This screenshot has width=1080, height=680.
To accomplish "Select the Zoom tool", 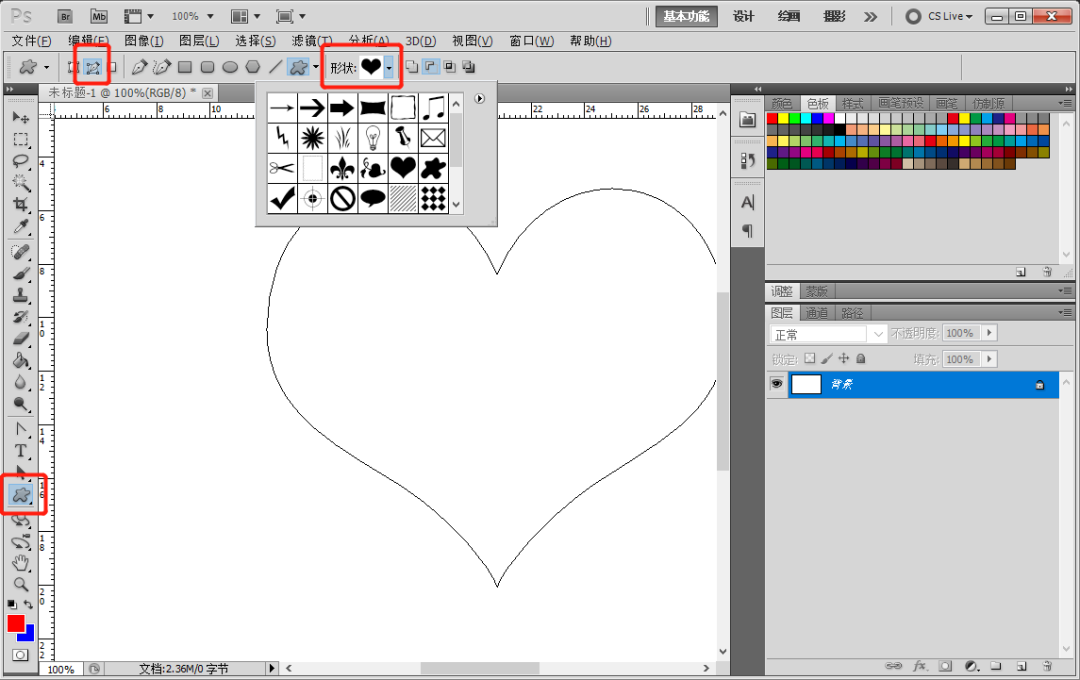I will [21, 584].
